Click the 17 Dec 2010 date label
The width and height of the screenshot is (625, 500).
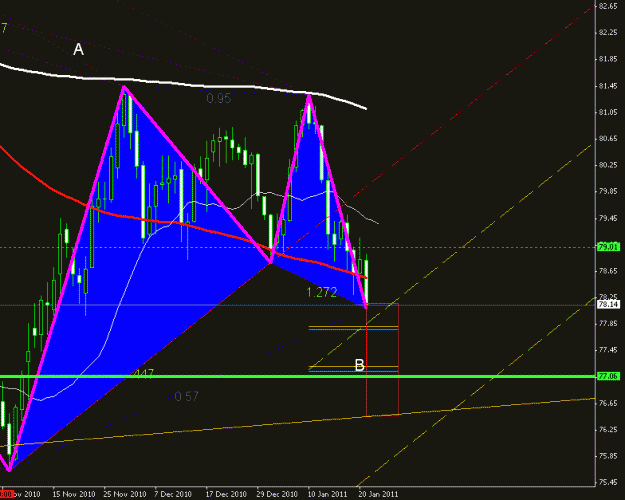click(x=227, y=494)
